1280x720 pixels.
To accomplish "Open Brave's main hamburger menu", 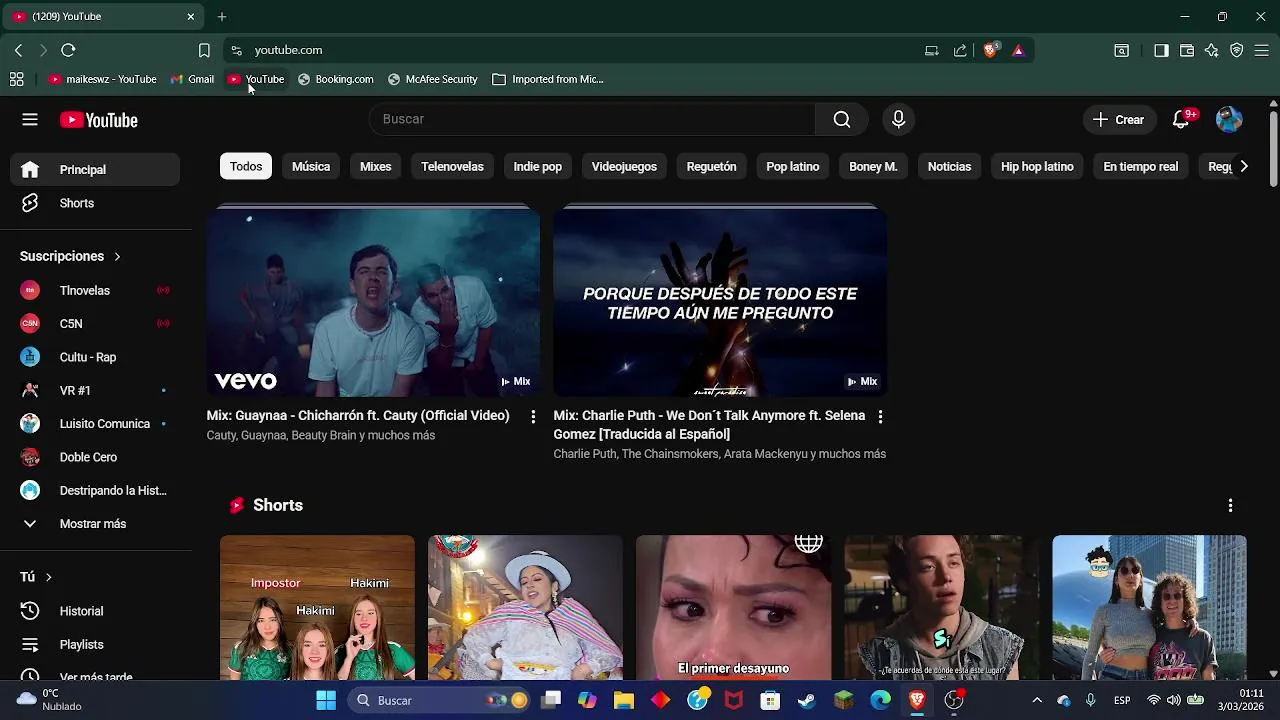I will click(x=1262, y=50).
